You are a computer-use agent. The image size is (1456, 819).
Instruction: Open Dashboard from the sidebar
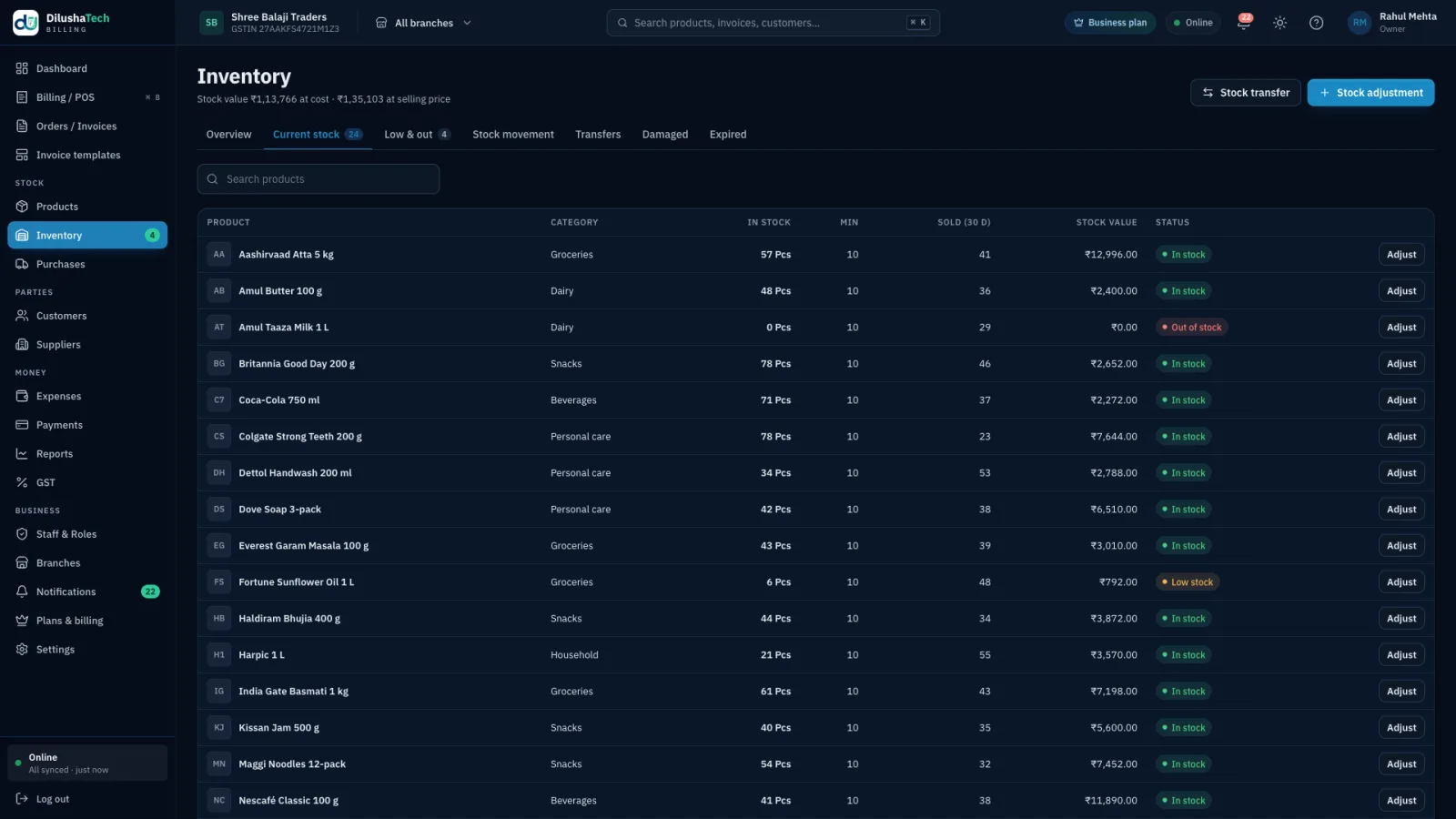(x=87, y=68)
